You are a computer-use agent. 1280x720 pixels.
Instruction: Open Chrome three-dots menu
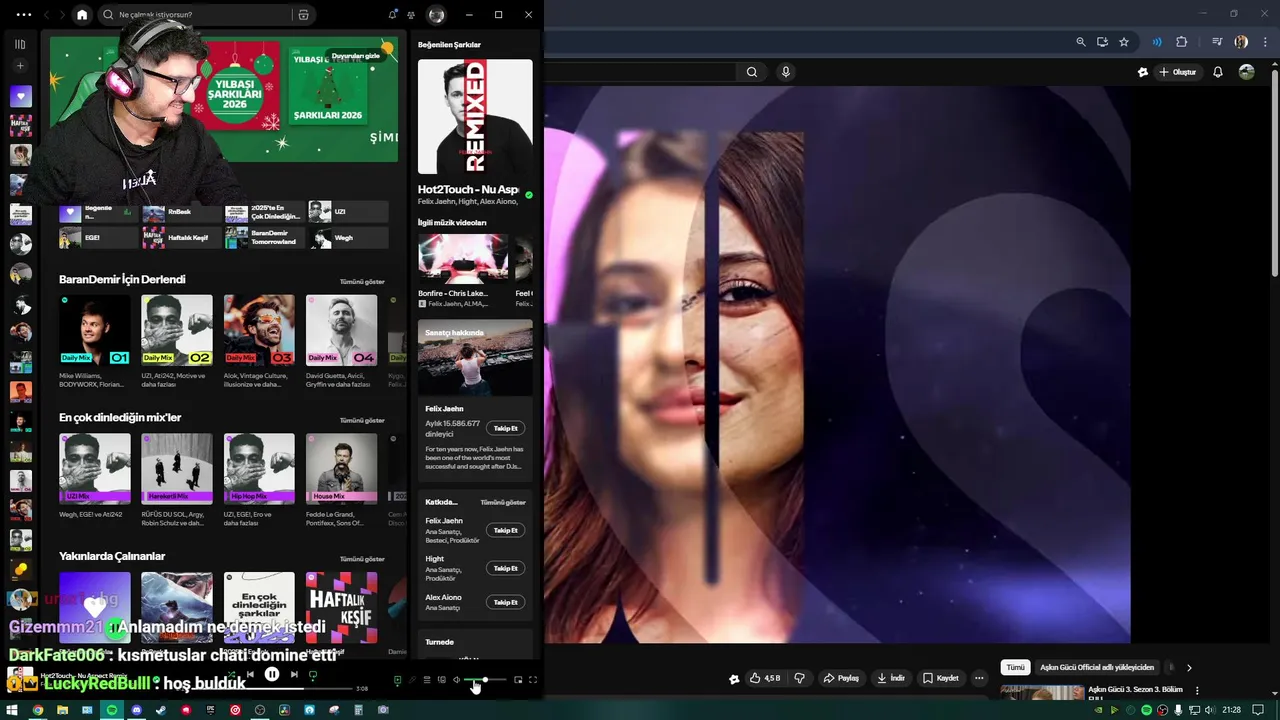[1263, 42]
